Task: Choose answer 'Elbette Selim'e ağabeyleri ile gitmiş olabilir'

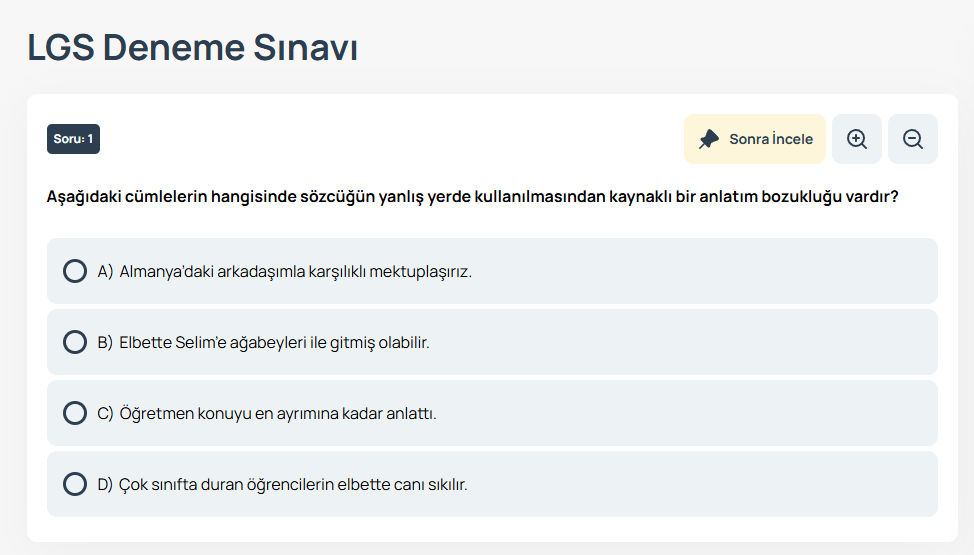Action: 275,342
